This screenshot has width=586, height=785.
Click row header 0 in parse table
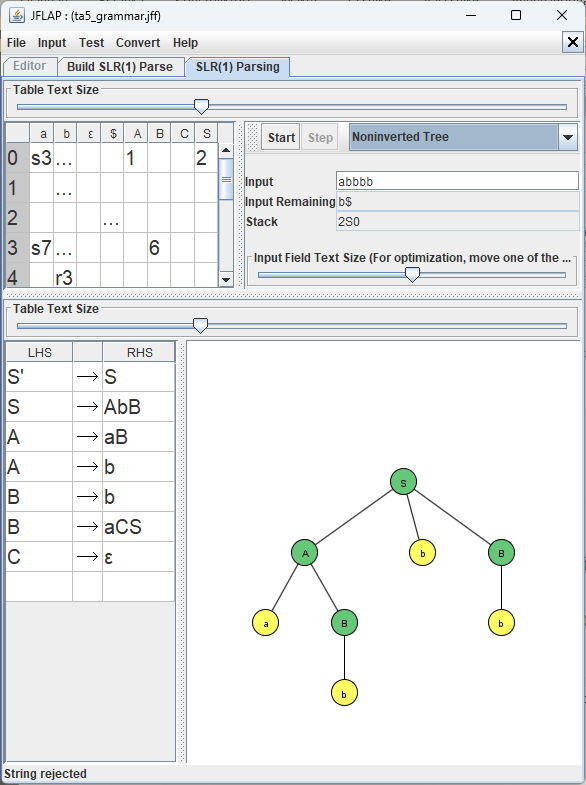18,158
